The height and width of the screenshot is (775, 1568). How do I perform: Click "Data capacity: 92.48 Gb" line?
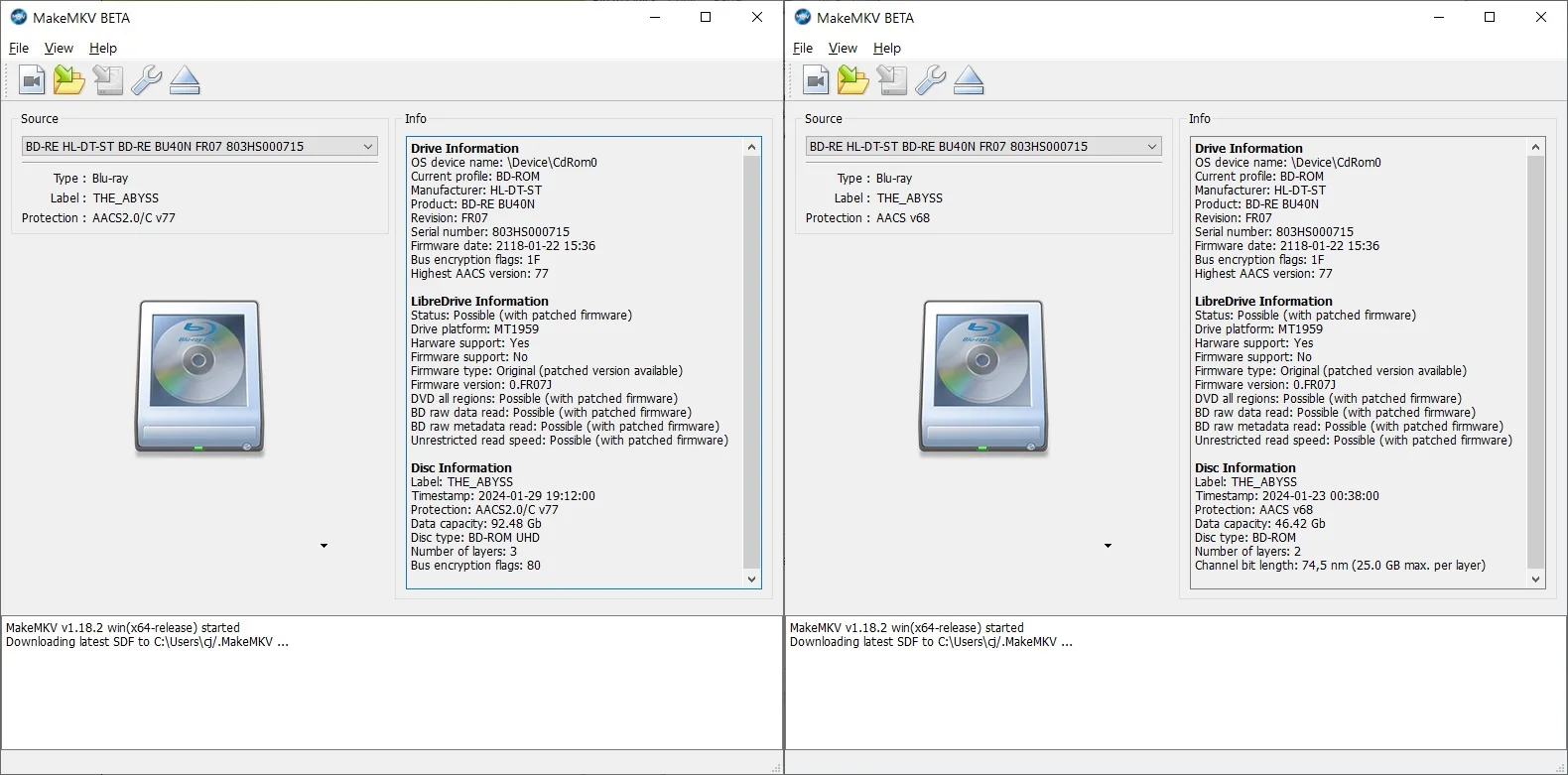pos(476,524)
